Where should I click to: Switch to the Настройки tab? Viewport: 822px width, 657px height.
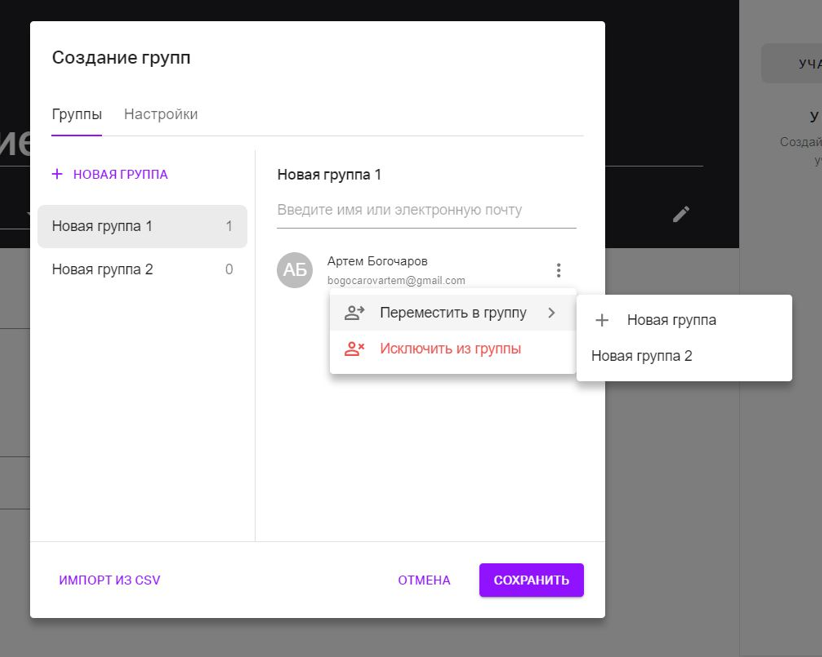[x=161, y=114]
